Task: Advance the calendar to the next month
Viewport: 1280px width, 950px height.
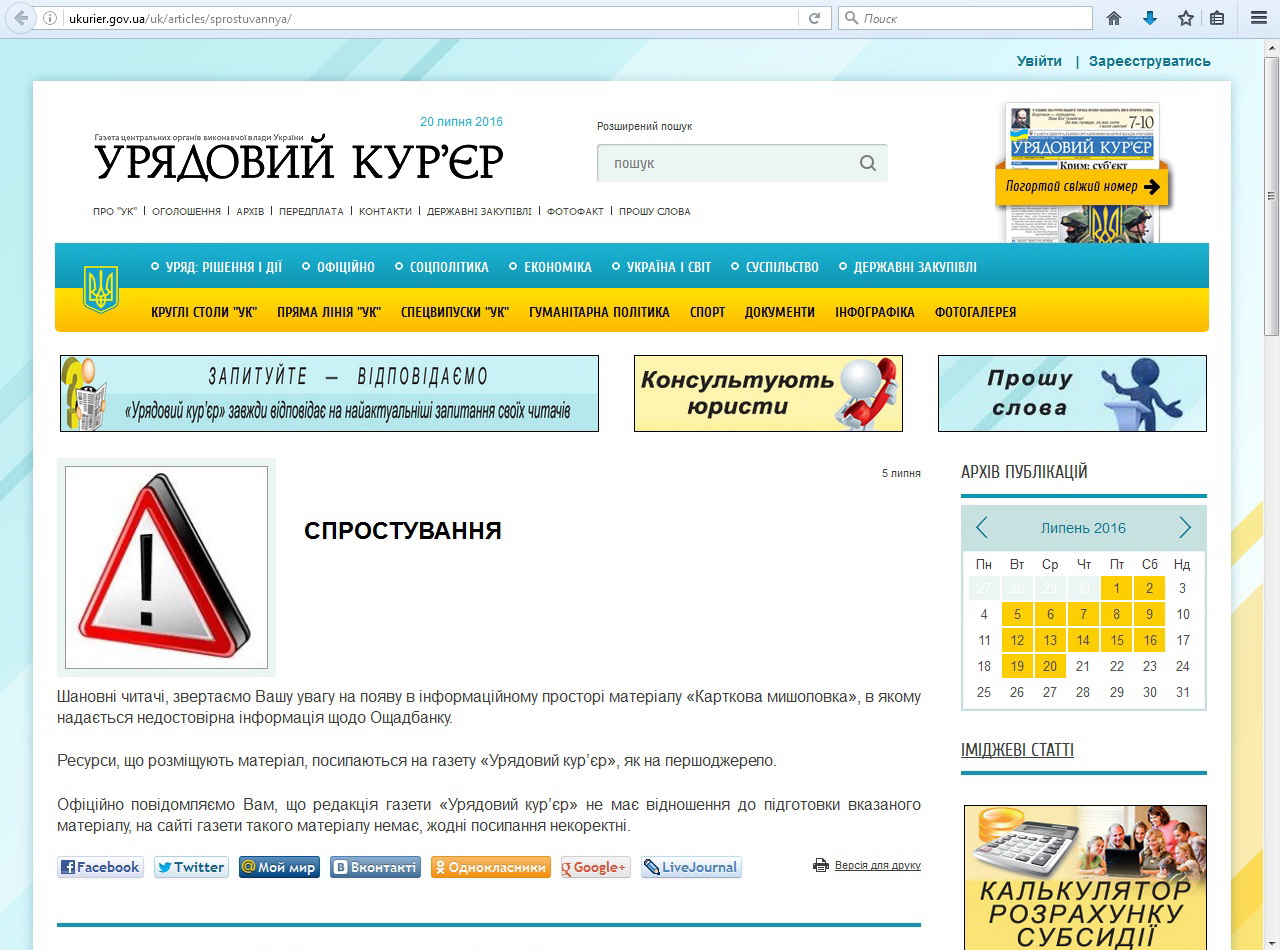Action: tap(1185, 527)
